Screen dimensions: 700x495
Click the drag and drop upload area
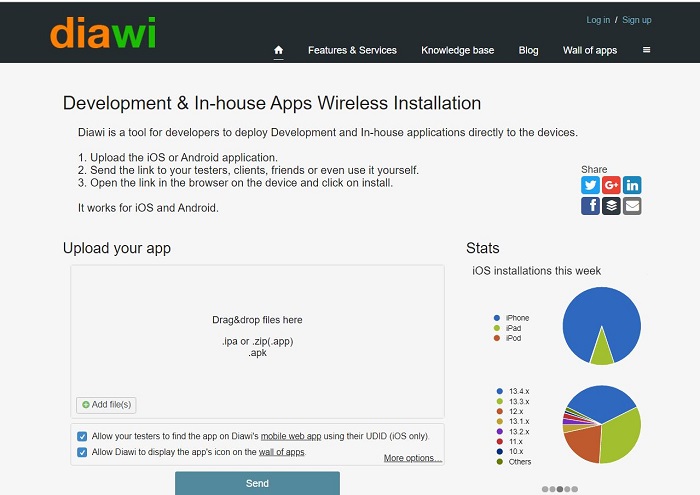(x=257, y=341)
